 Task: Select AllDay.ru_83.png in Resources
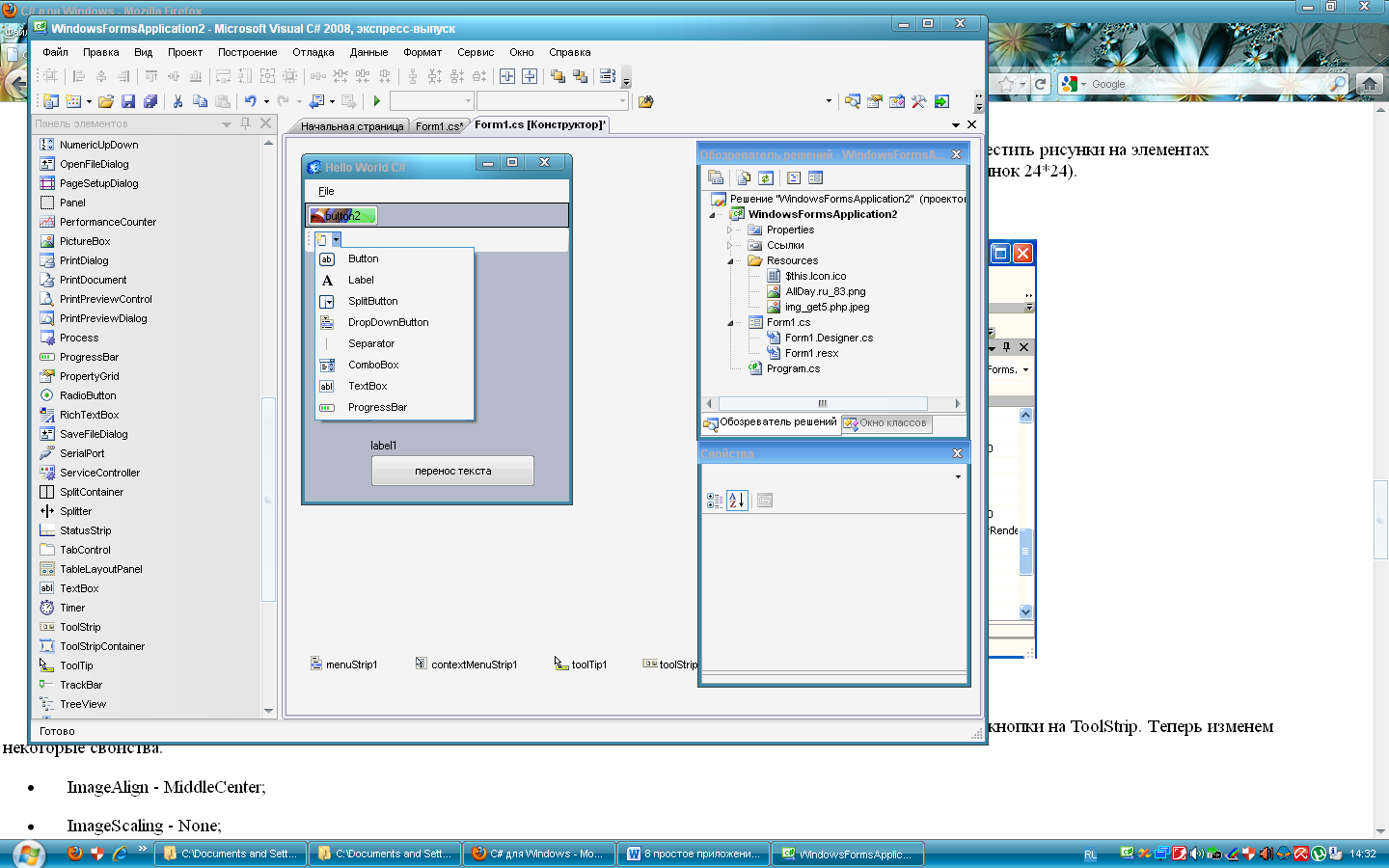click(x=825, y=291)
